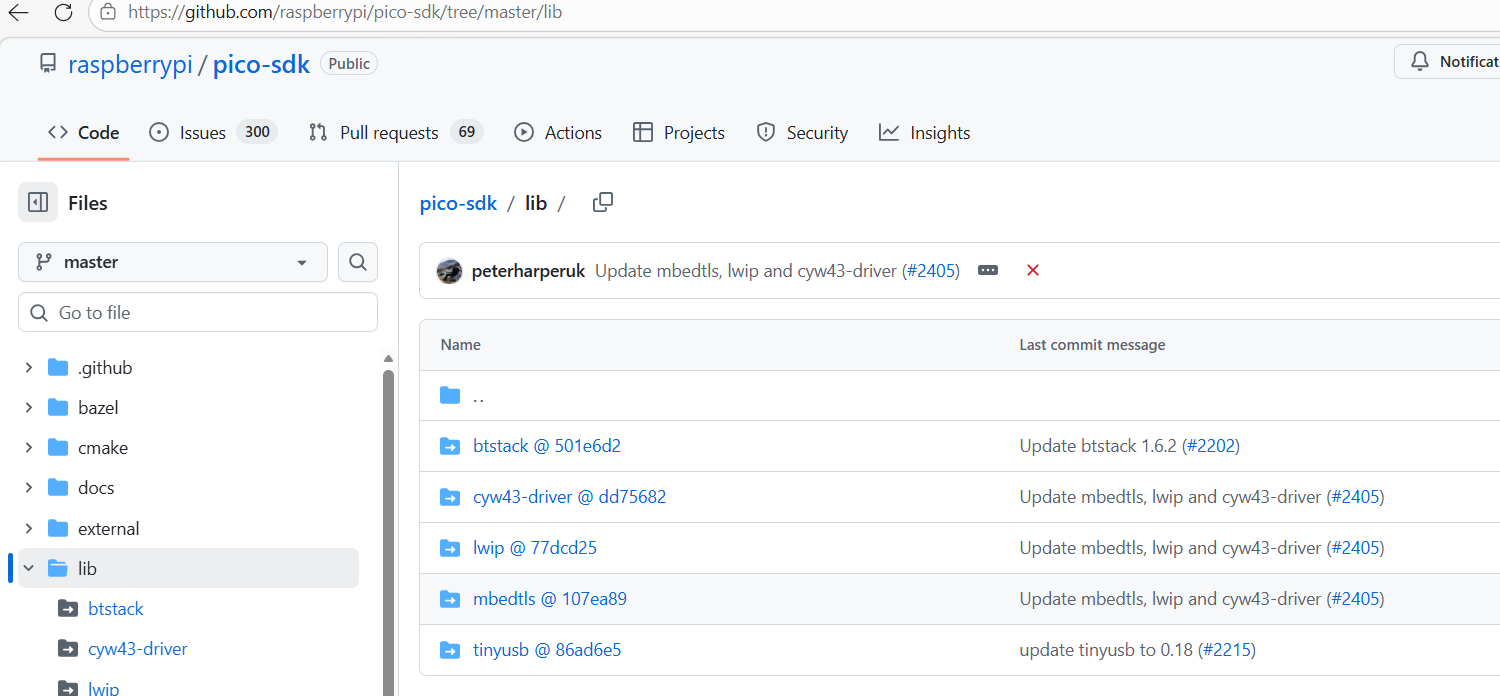Open the Actions tab

(x=558, y=133)
